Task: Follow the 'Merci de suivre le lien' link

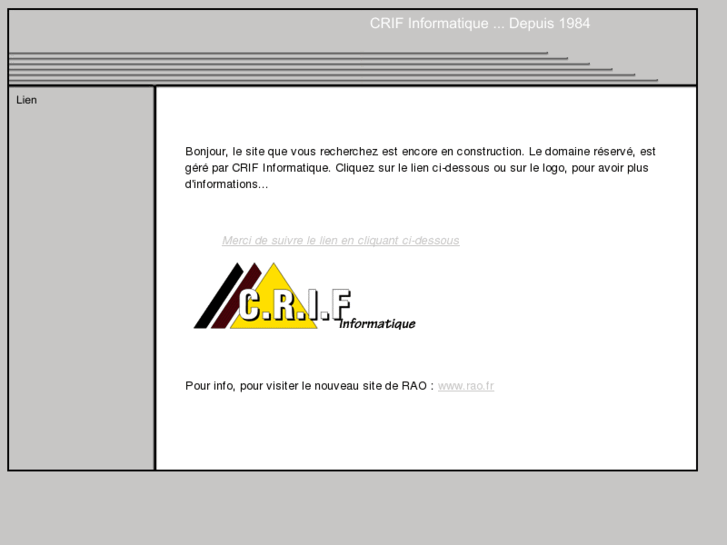Action: 341,240
